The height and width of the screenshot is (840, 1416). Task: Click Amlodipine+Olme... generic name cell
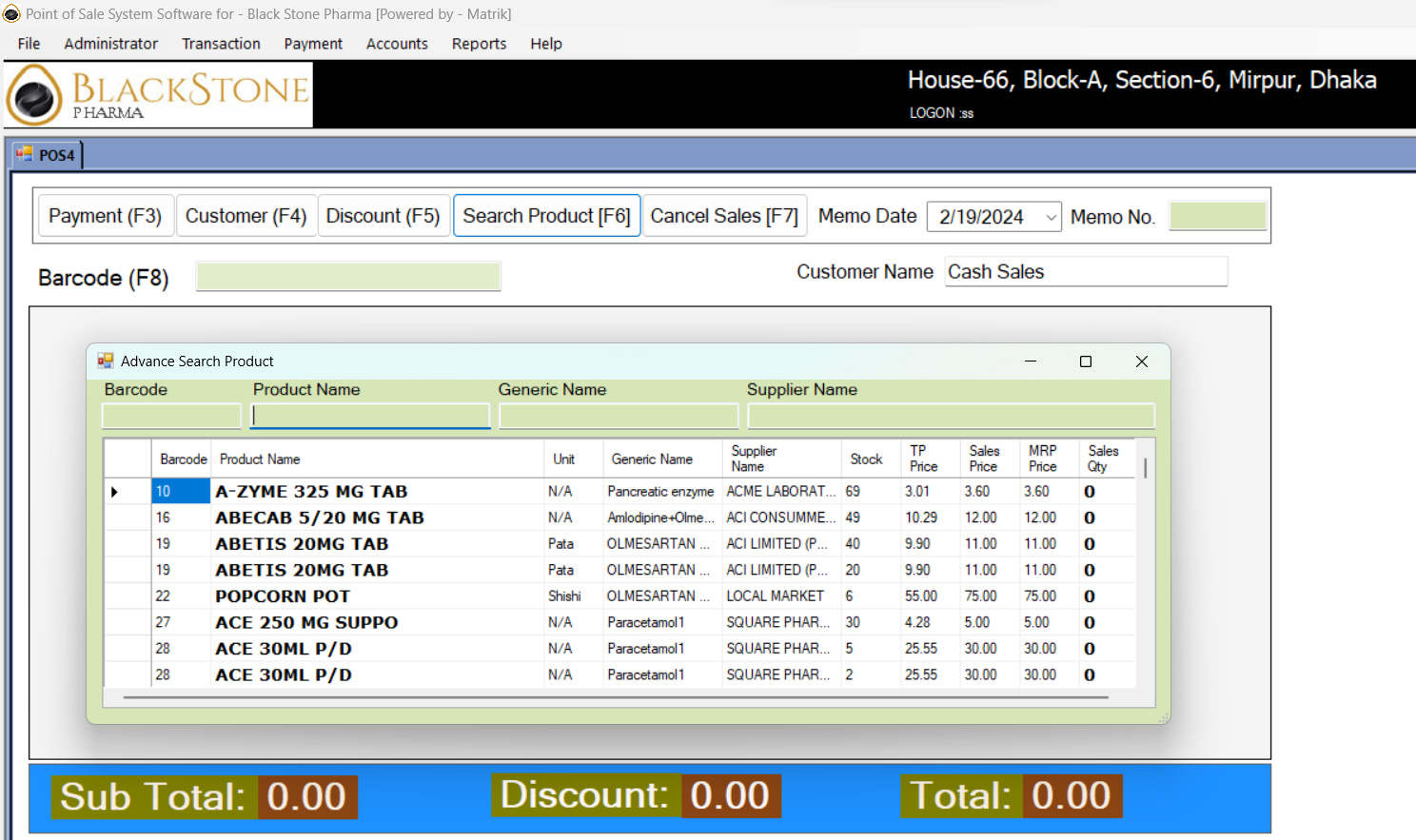(662, 518)
